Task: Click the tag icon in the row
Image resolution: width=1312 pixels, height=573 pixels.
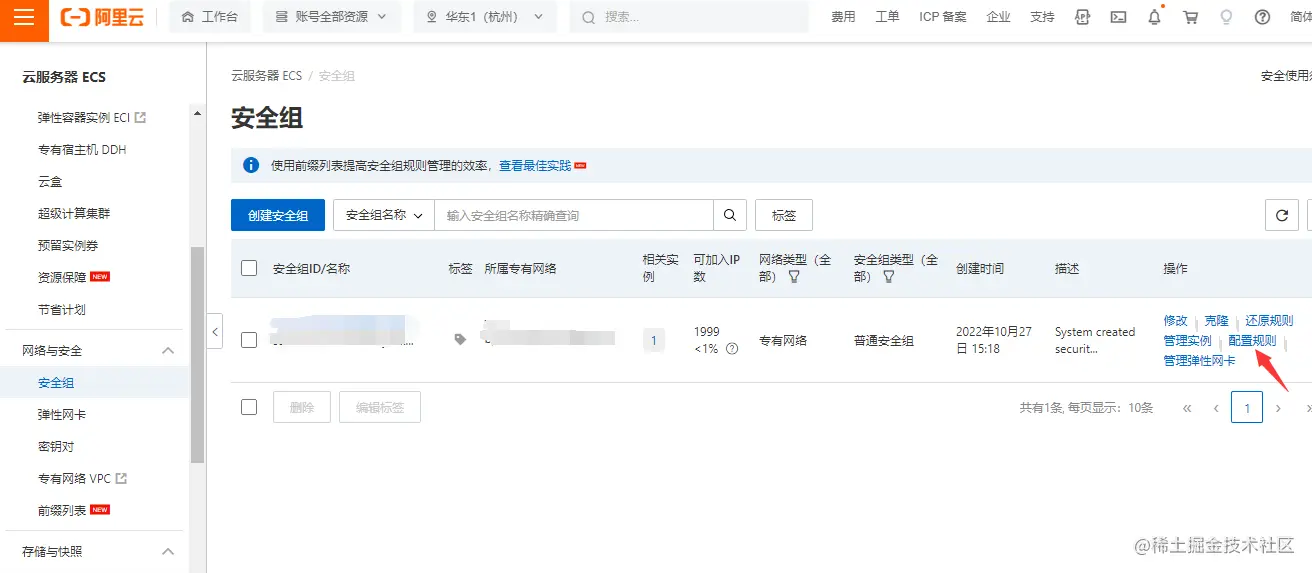Action: (460, 339)
